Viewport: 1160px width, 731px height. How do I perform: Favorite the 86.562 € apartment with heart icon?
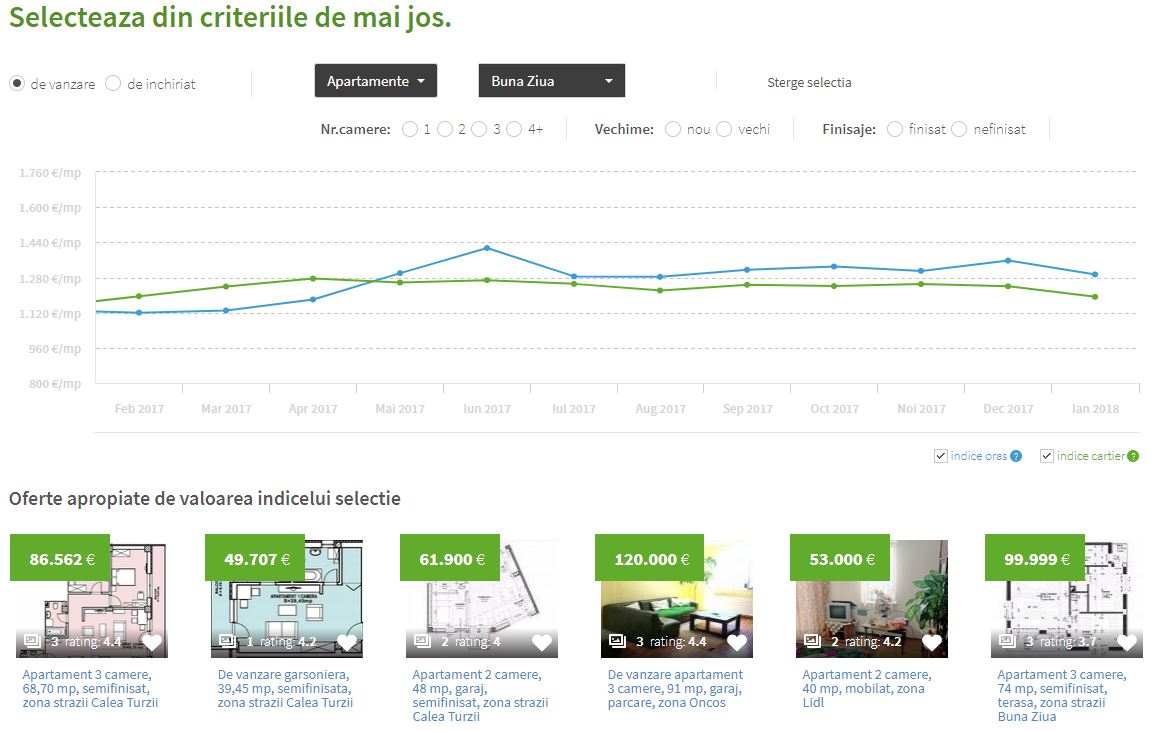click(x=152, y=642)
